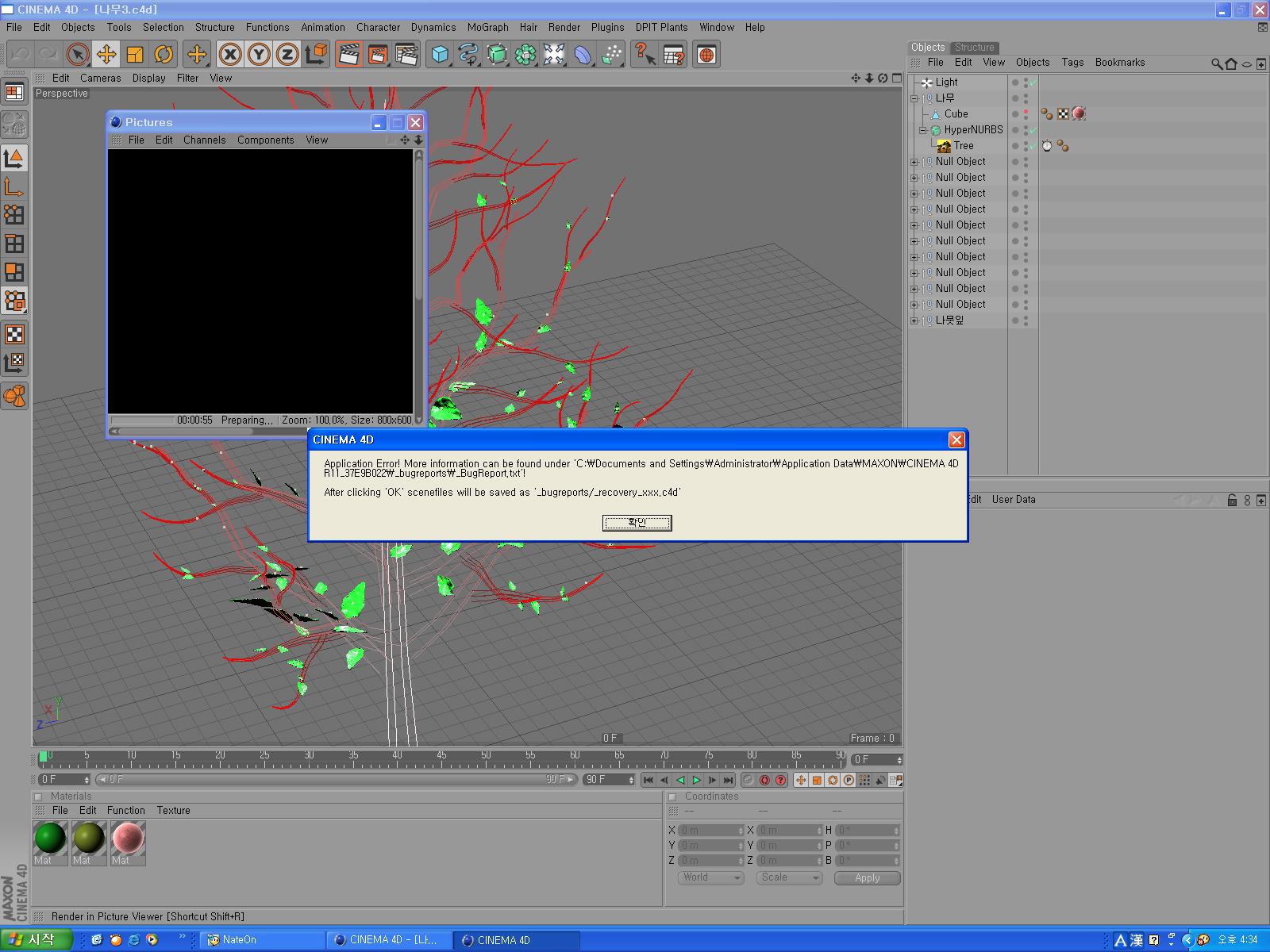Click Render Active View clapperboard
This screenshot has width=1270, height=952.
[x=348, y=55]
